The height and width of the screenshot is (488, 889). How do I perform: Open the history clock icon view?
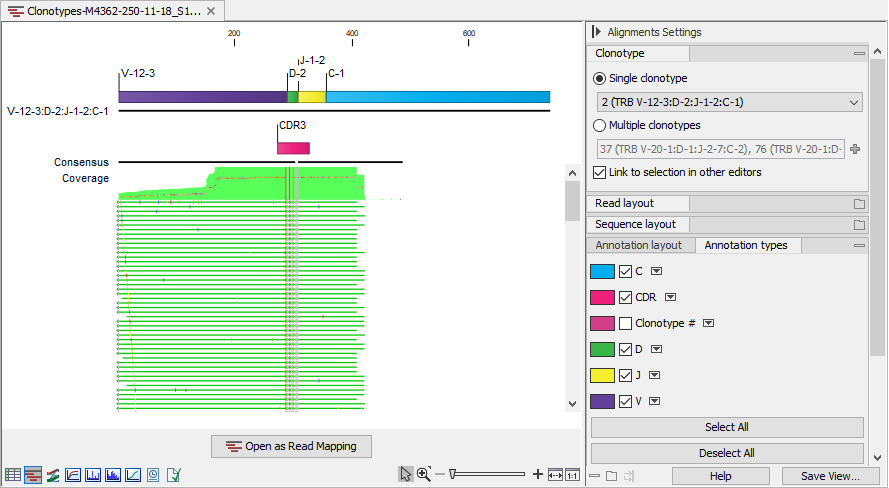coord(153,474)
